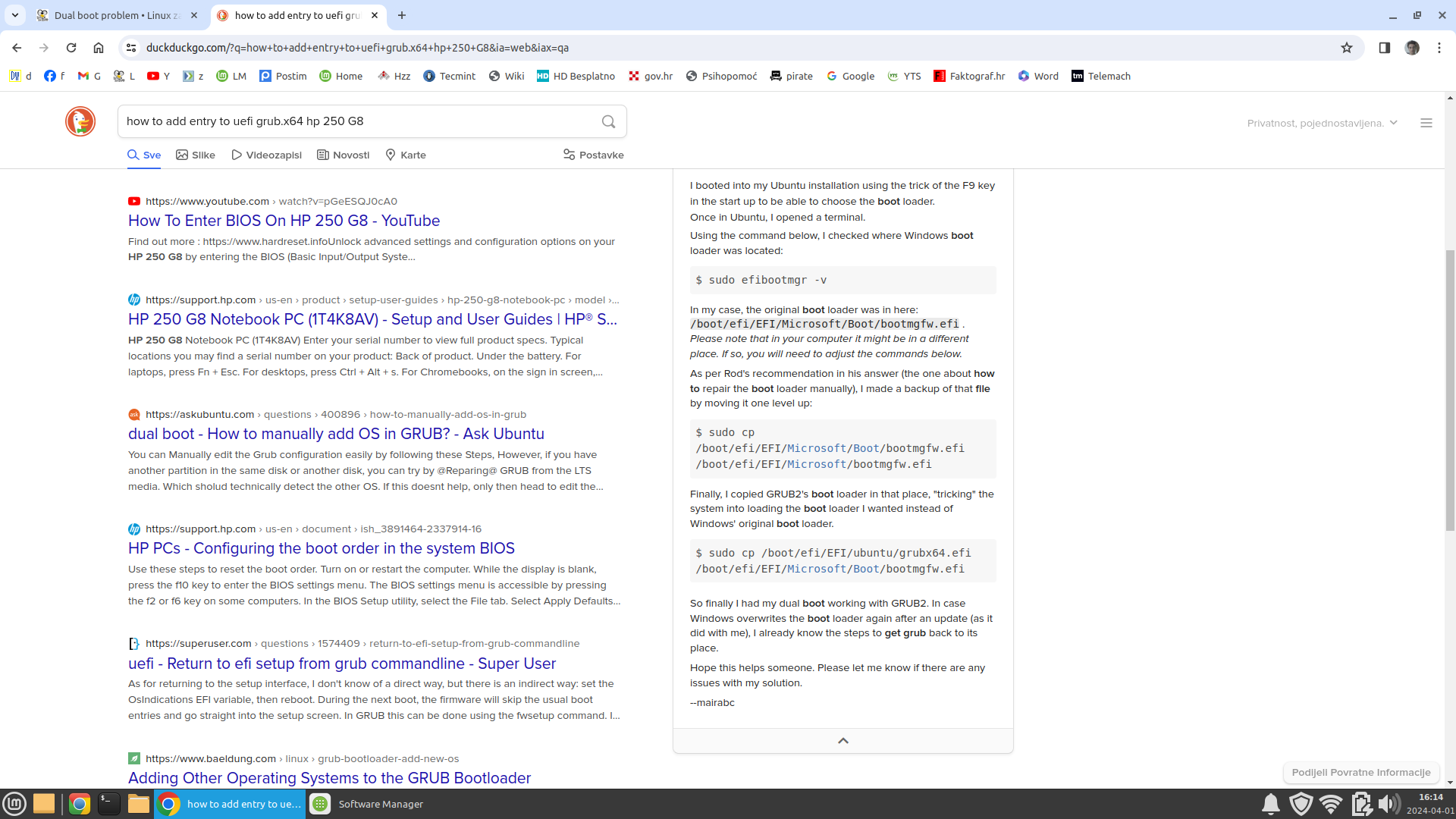This screenshot has height=819, width=1456.
Task: Go back using the browser back arrow
Action: click(17, 48)
